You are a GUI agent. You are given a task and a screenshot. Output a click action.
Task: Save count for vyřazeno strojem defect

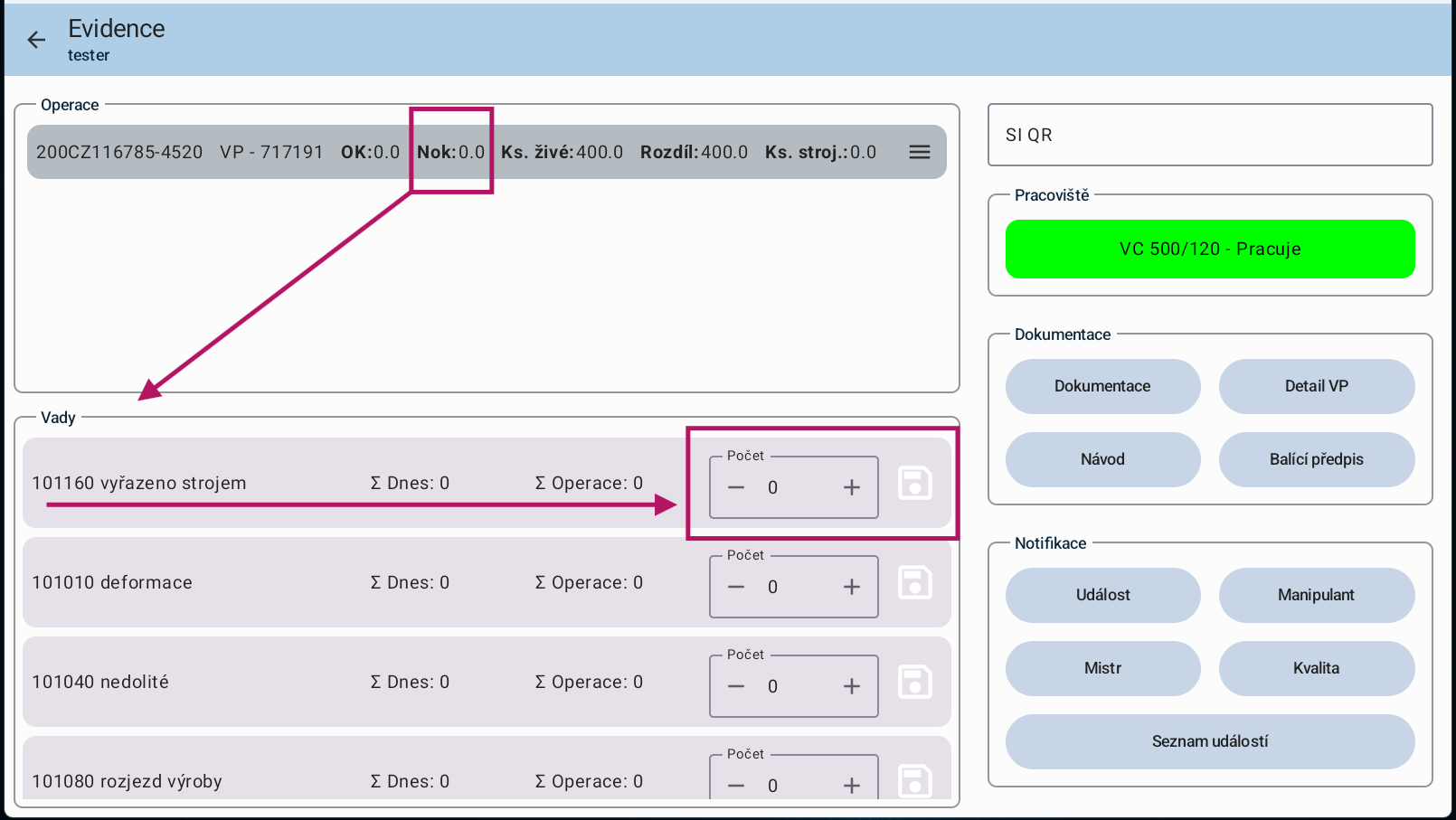[914, 484]
